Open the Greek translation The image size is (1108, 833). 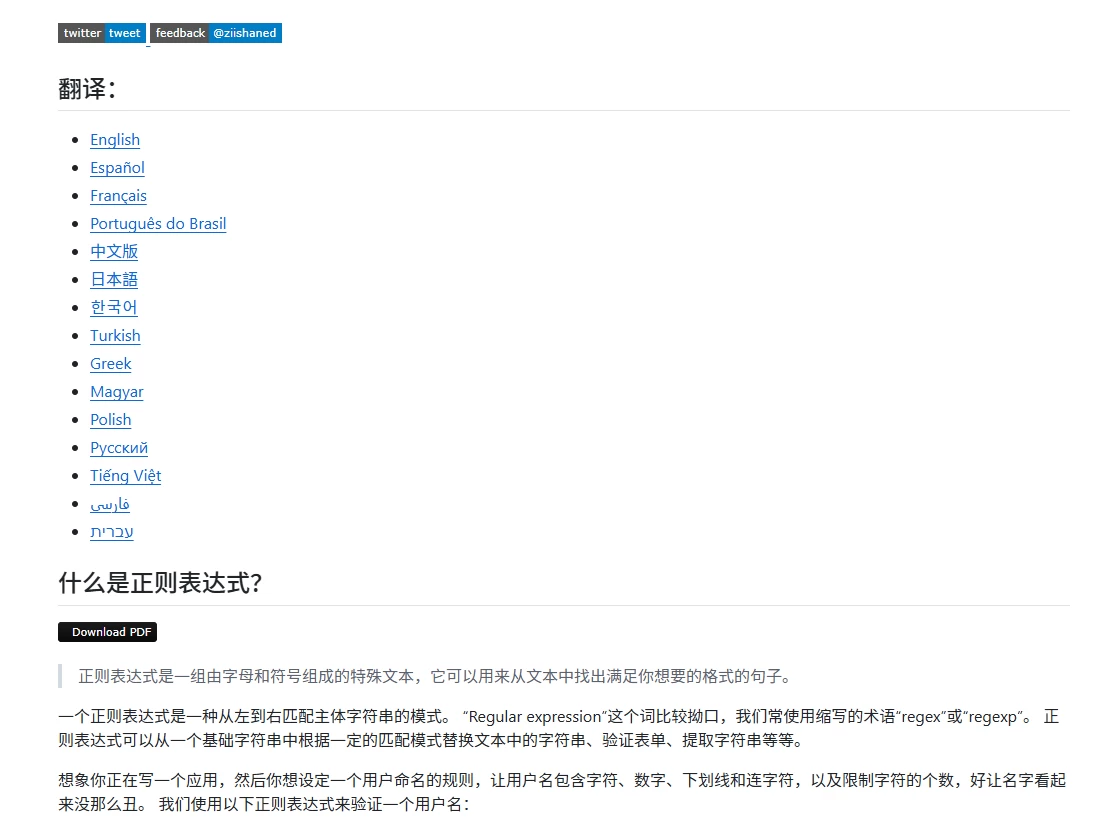click(x=110, y=363)
